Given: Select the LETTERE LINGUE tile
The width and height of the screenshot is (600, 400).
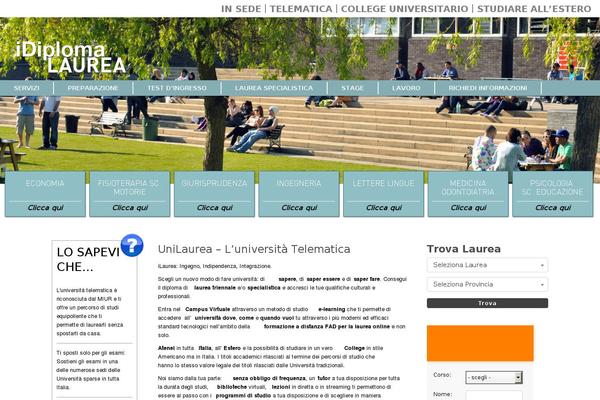Looking at the screenshot, I should (383, 194).
